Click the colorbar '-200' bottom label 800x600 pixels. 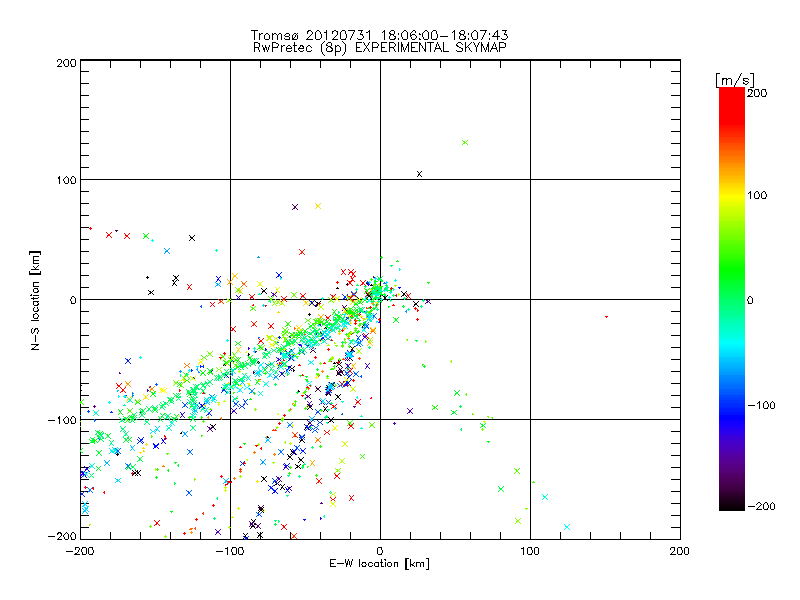761,506
